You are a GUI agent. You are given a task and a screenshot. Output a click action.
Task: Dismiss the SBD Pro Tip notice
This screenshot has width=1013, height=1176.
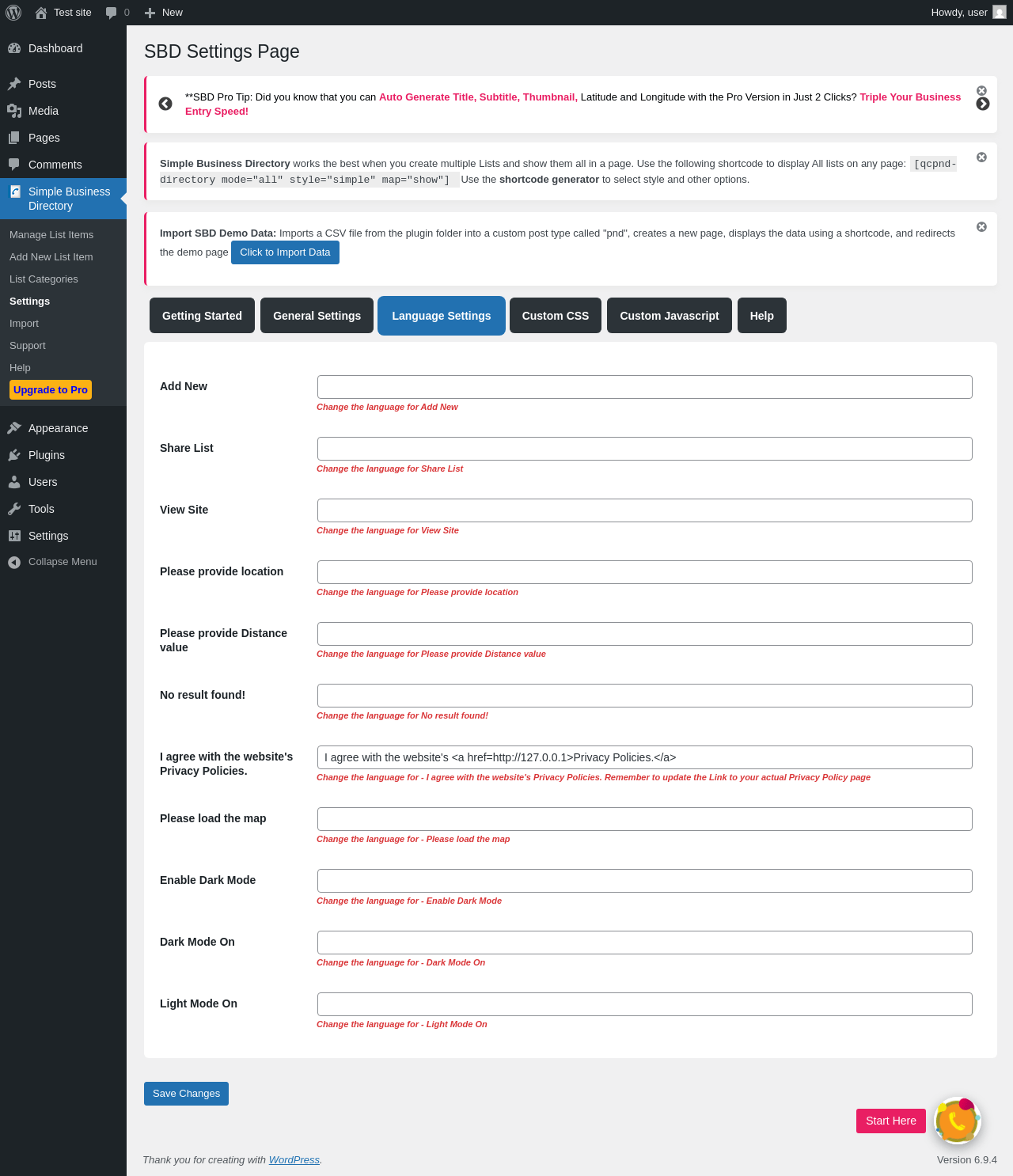point(981,90)
